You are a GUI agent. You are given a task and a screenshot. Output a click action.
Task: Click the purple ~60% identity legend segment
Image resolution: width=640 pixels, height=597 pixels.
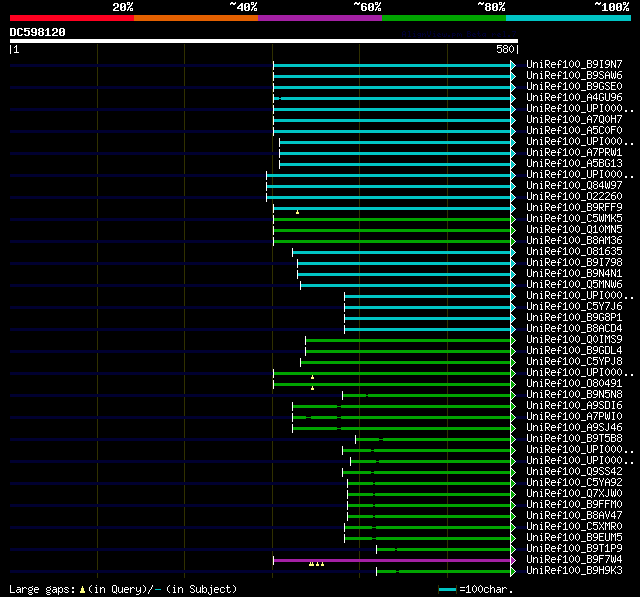coord(320,18)
